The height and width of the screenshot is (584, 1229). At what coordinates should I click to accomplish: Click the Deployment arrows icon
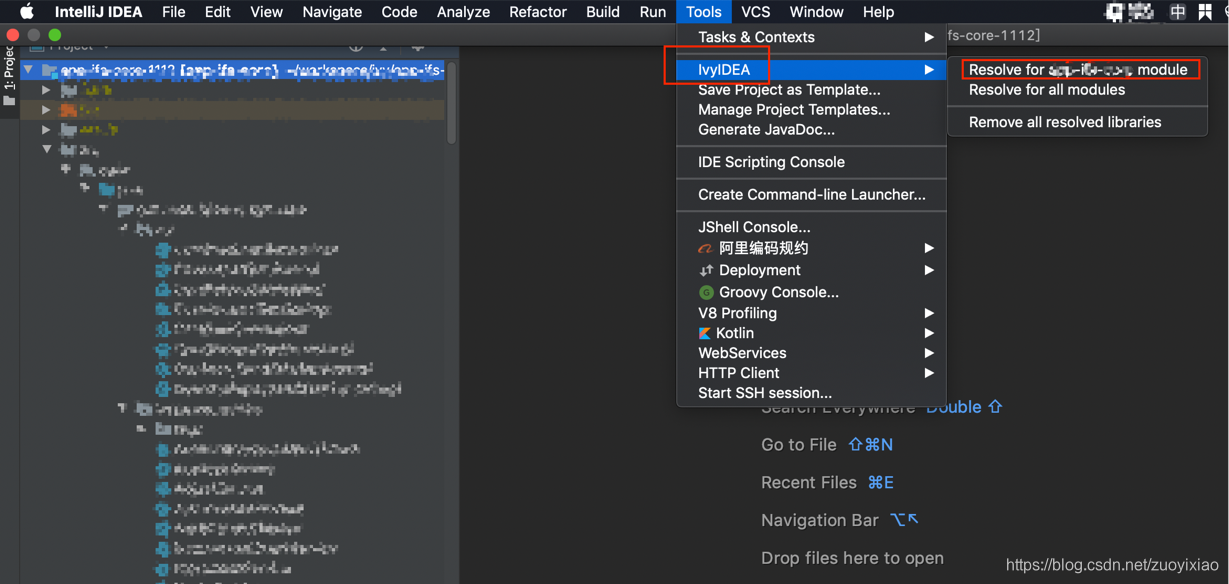click(706, 270)
